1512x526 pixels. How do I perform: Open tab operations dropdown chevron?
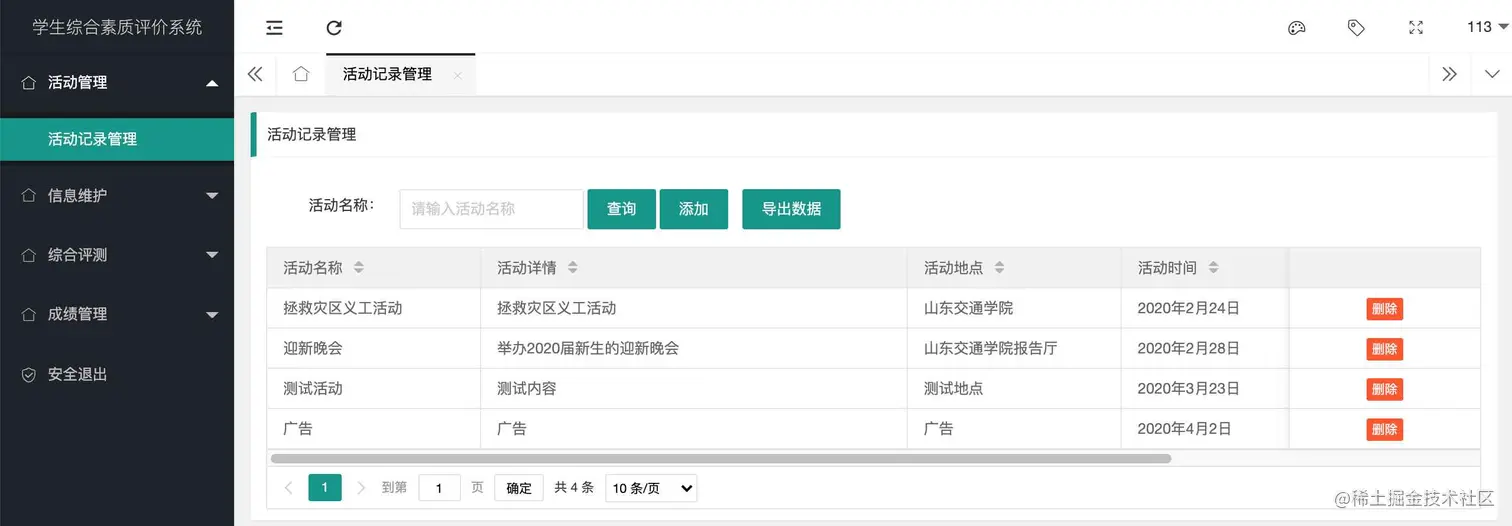coord(1492,74)
